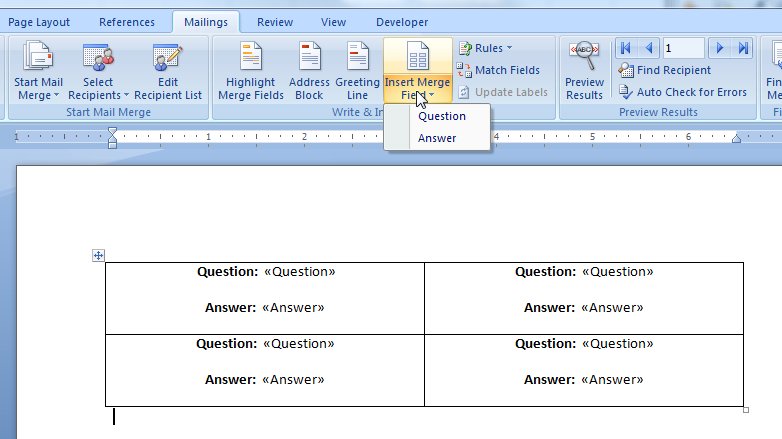Go to the next record

pyautogui.click(x=719, y=48)
